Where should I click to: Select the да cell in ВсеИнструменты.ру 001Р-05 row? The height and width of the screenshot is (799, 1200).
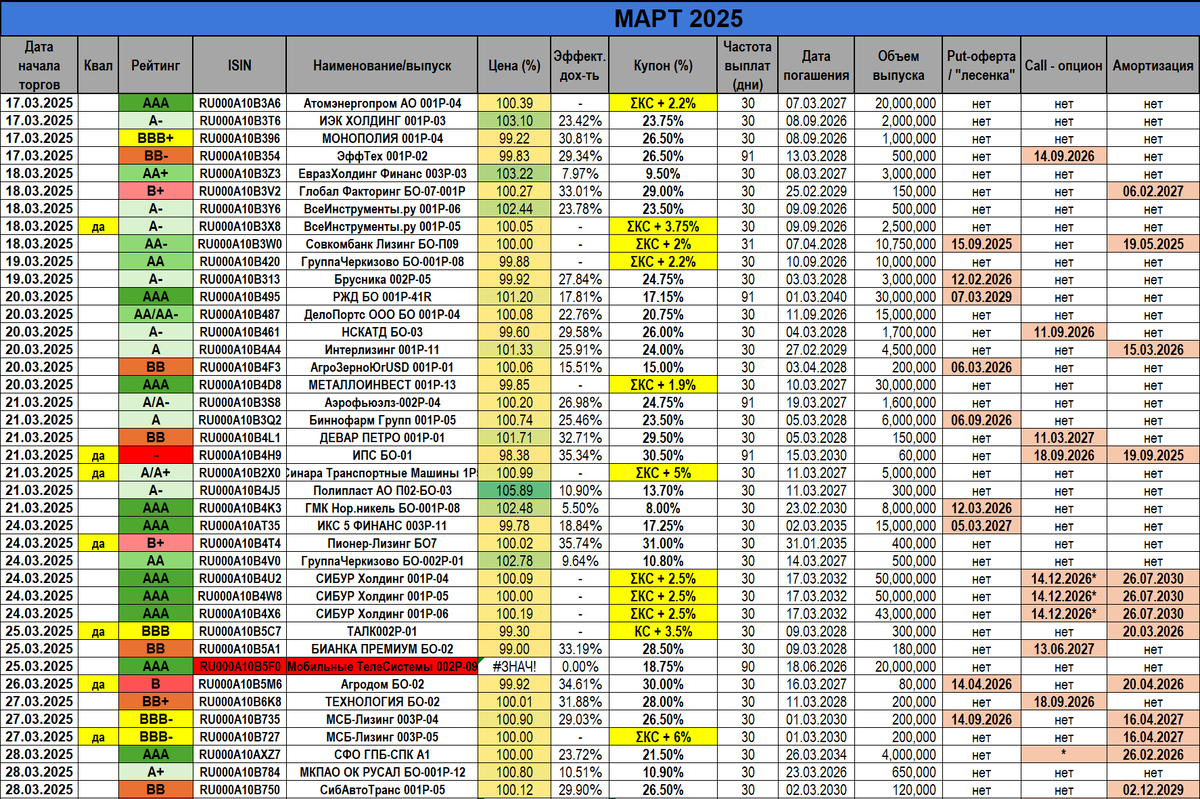97,225
